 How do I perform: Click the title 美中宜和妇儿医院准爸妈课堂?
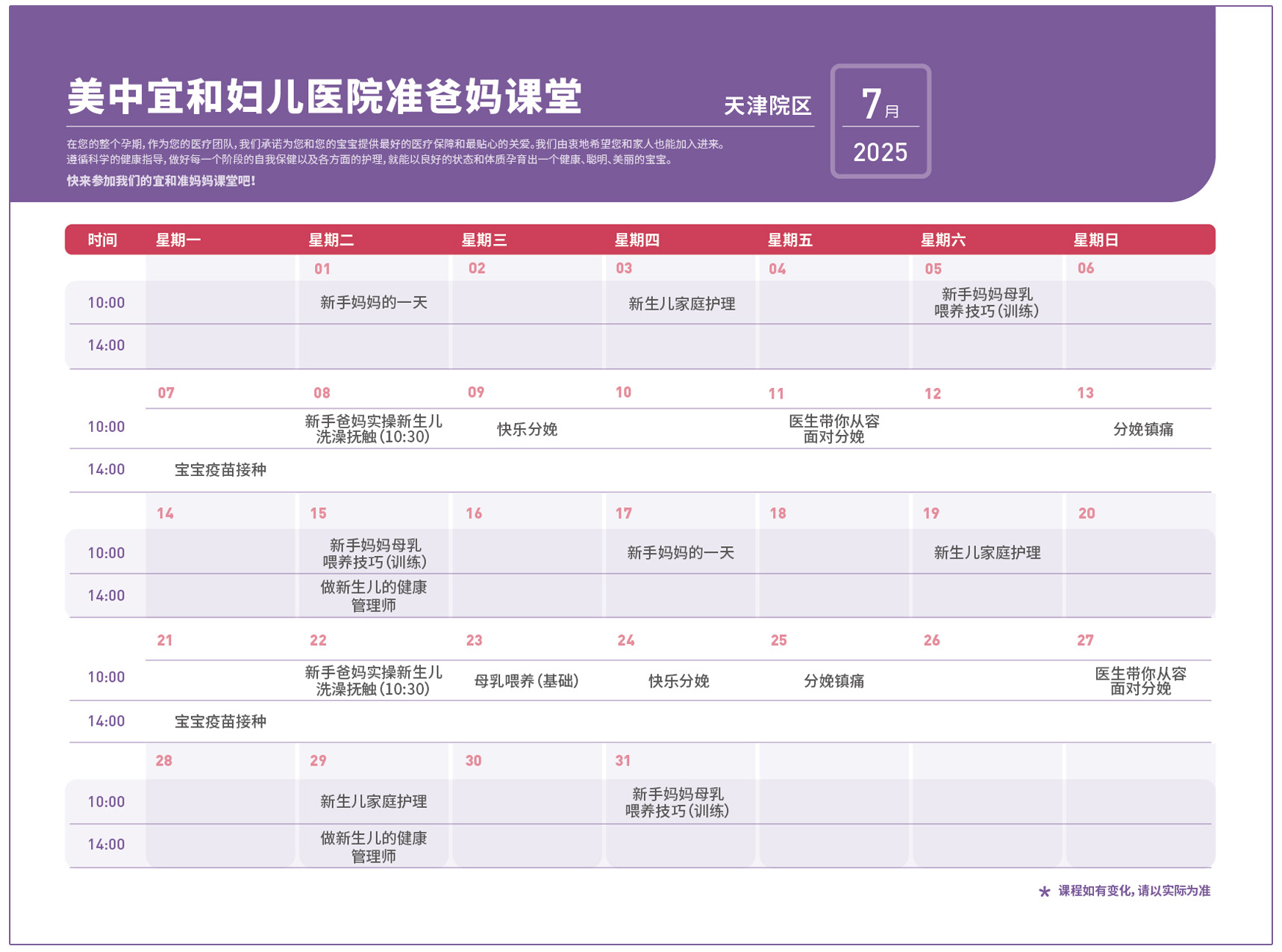point(324,97)
